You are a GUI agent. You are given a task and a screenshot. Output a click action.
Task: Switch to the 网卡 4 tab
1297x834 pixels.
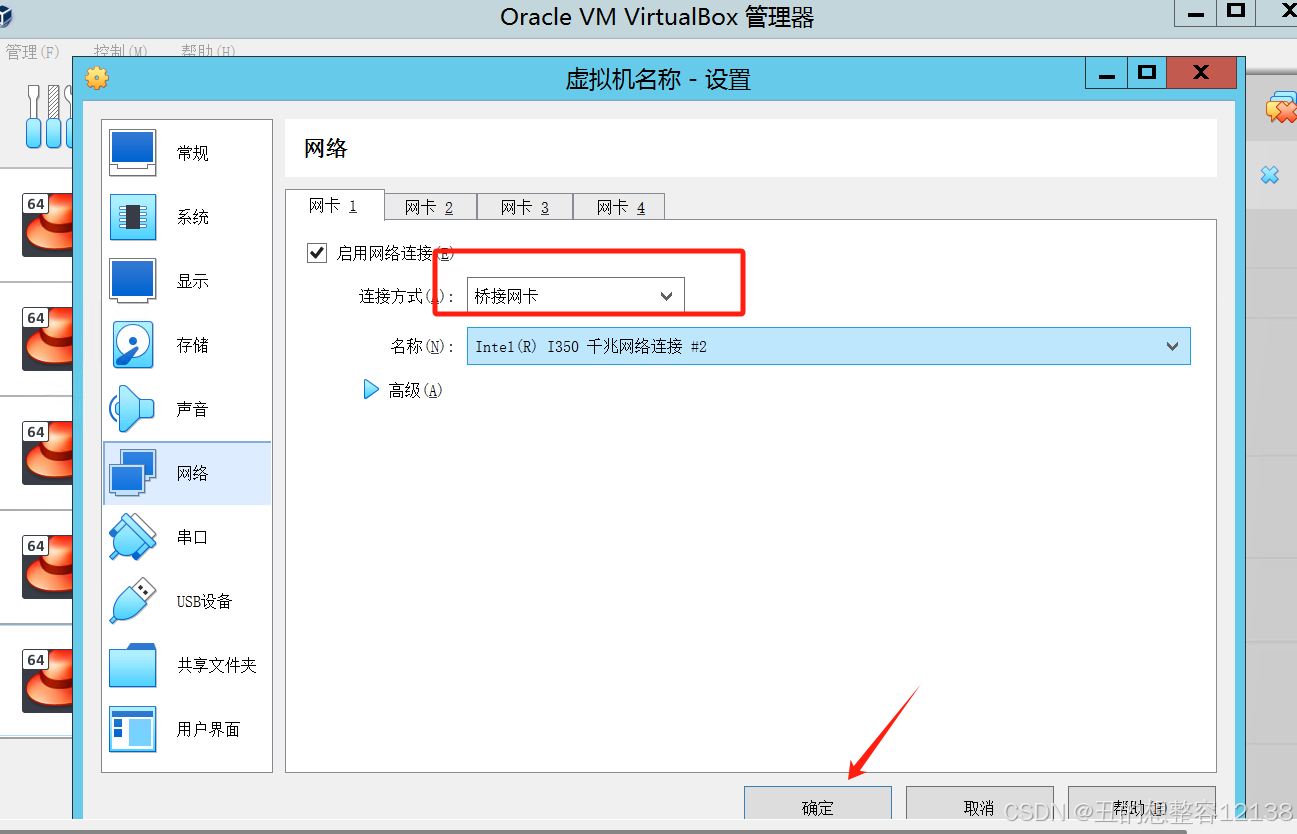coord(620,207)
